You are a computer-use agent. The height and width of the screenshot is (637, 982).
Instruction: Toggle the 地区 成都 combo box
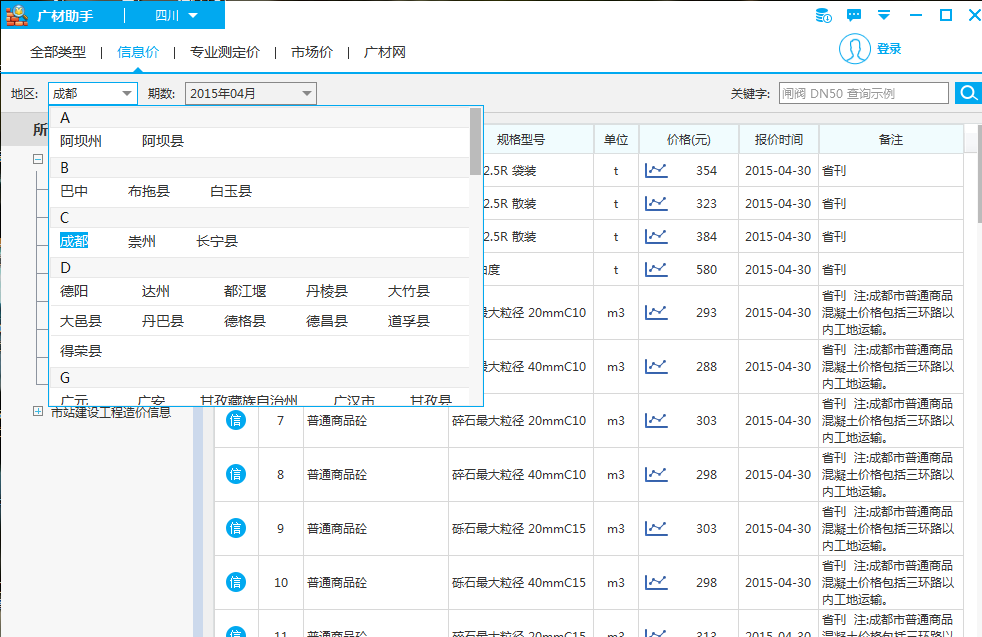click(93, 93)
